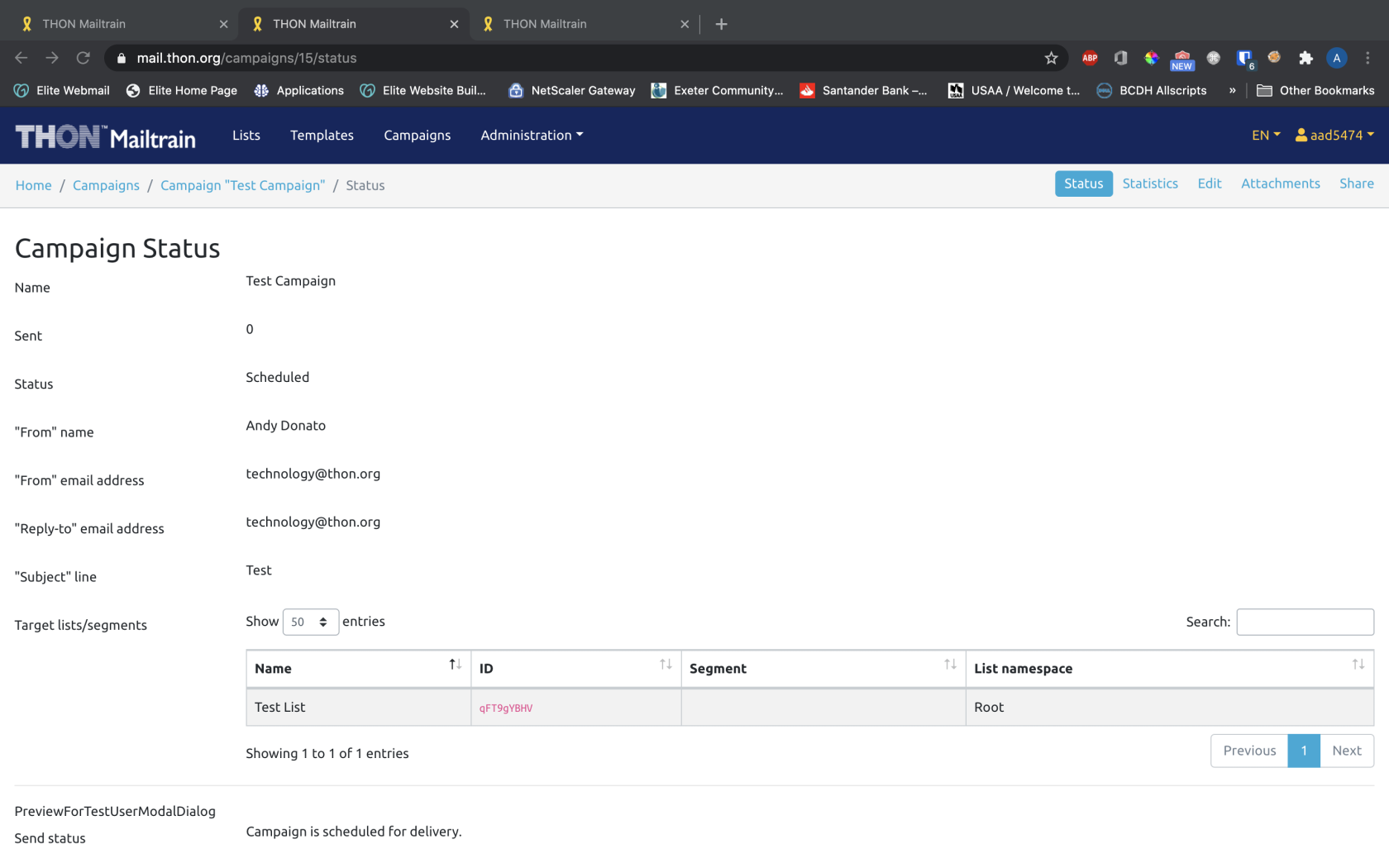
Task: Sort table by Segment column arrows
Action: click(x=950, y=665)
